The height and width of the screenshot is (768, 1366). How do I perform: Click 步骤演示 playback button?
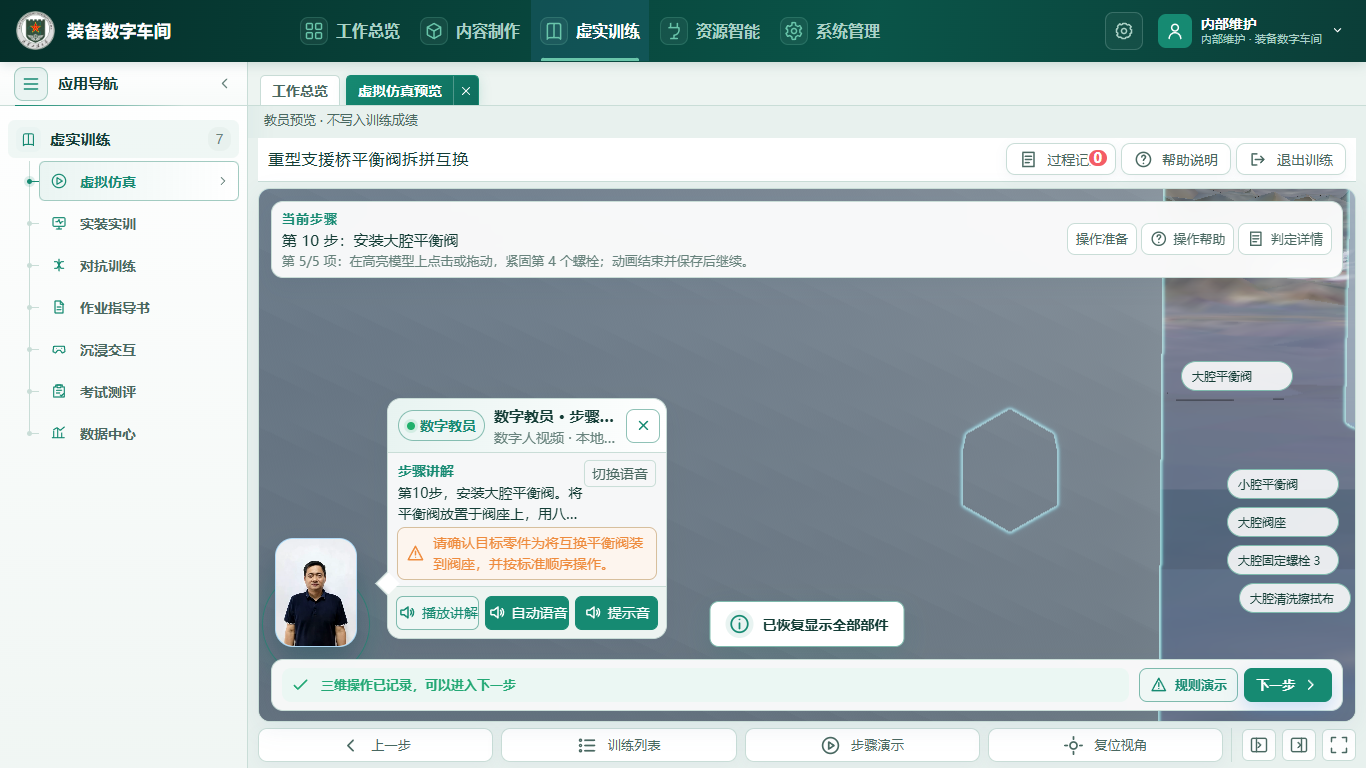point(862,745)
